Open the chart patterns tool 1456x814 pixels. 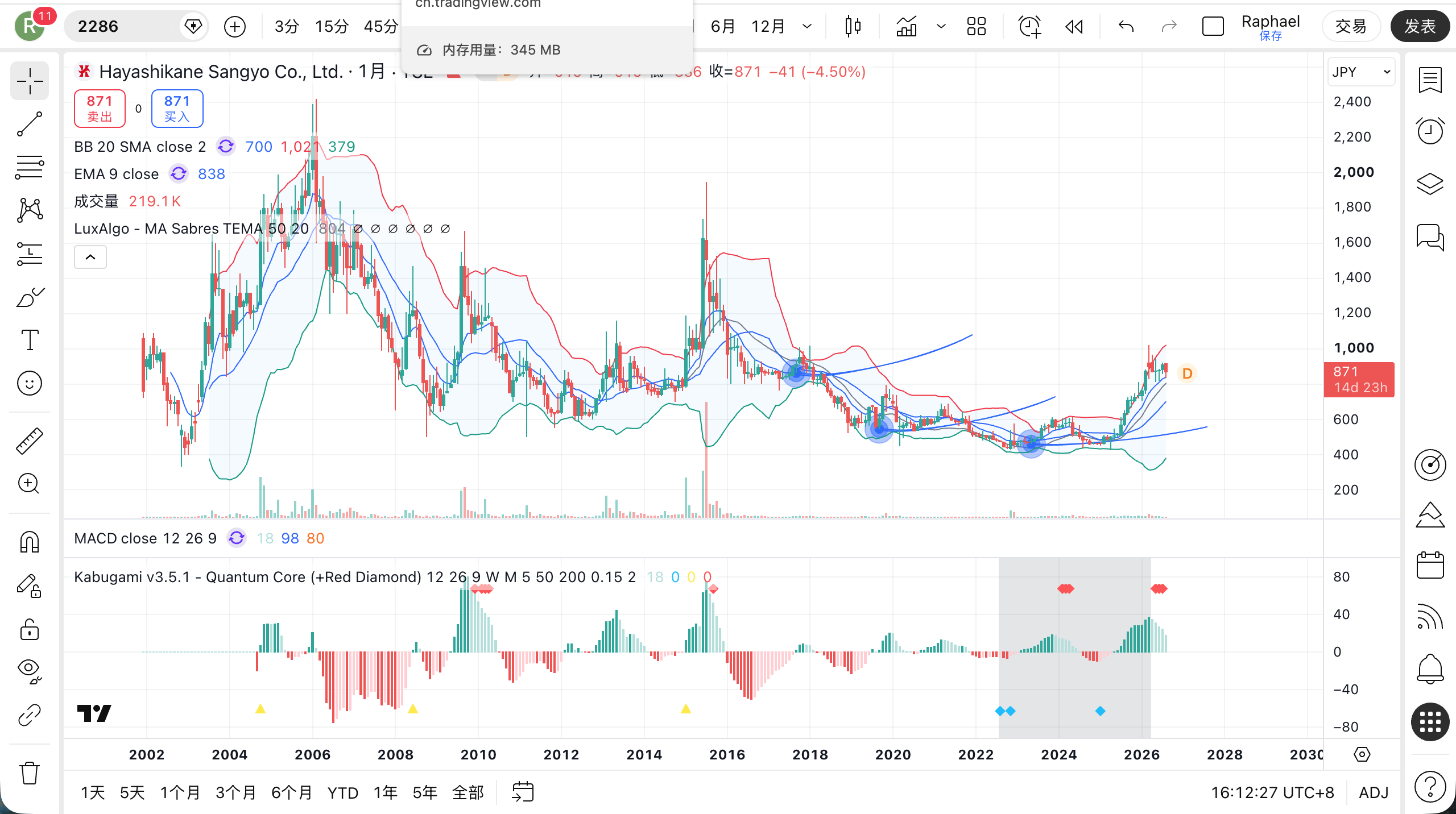[x=30, y=210]
